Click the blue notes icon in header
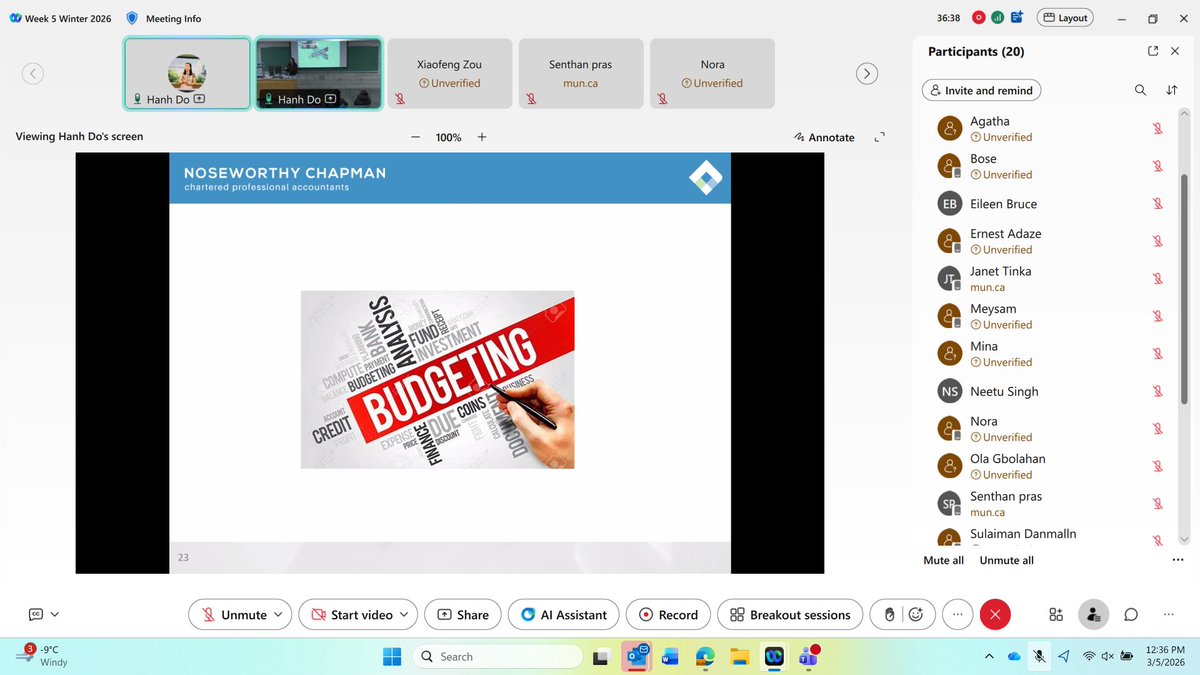 click(x=1016, y=17)
